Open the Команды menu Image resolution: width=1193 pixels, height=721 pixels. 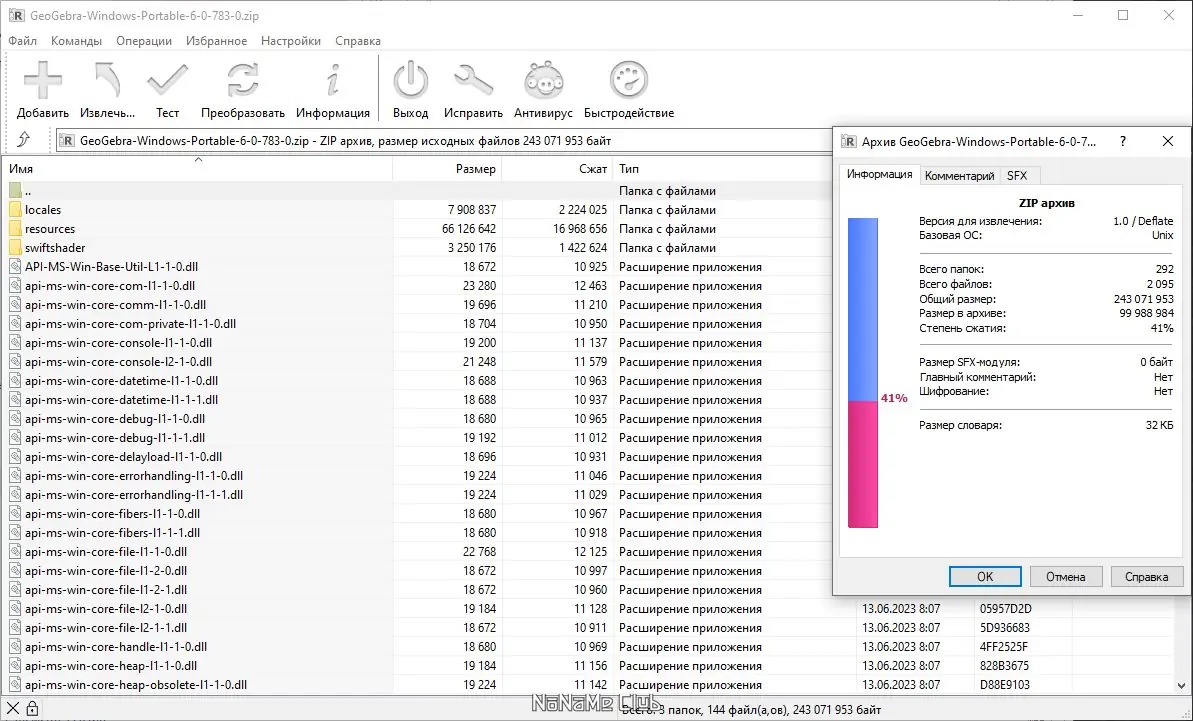tap(76, 41)
